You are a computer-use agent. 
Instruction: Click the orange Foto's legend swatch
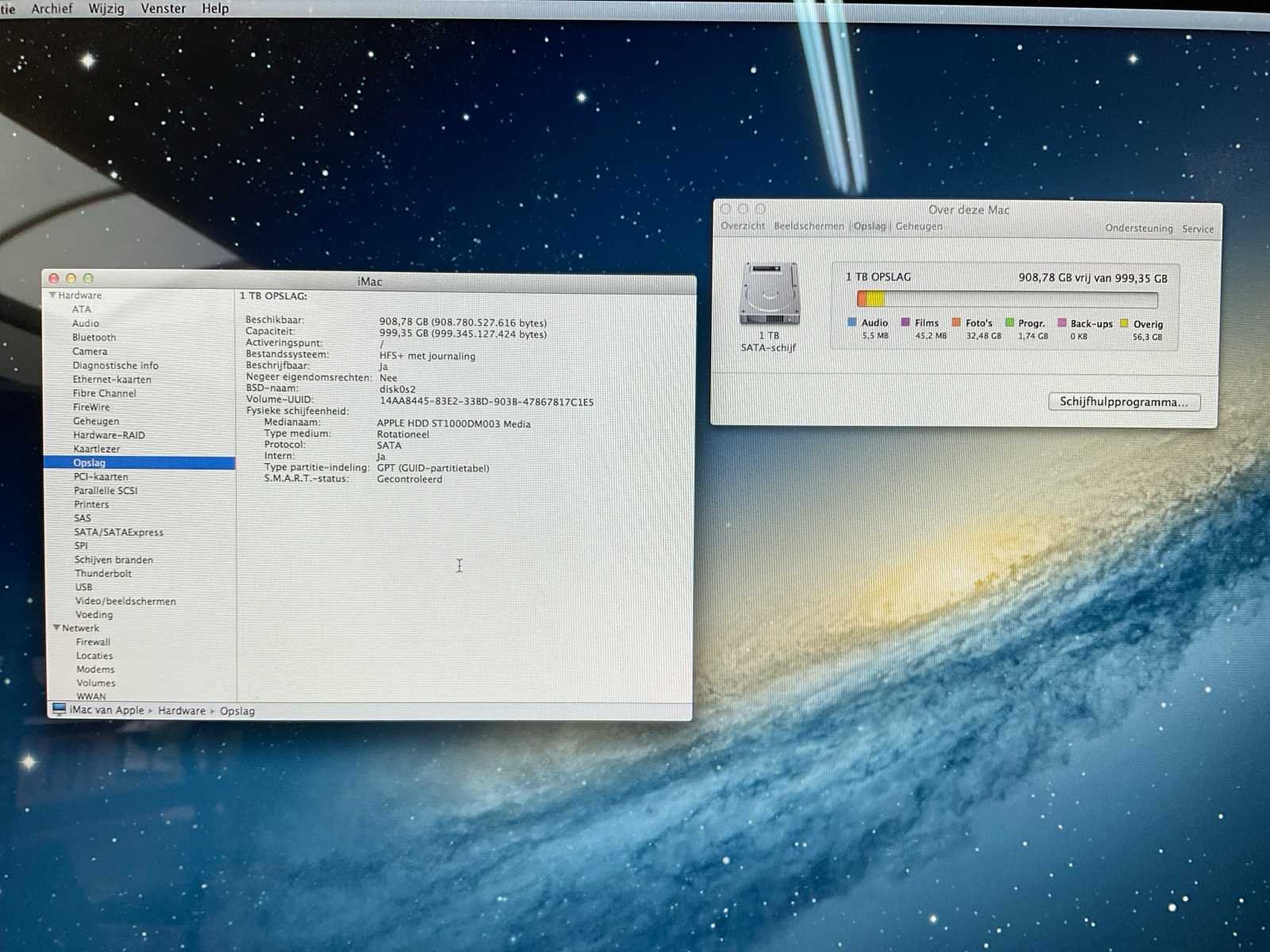(x=956, y=323)
